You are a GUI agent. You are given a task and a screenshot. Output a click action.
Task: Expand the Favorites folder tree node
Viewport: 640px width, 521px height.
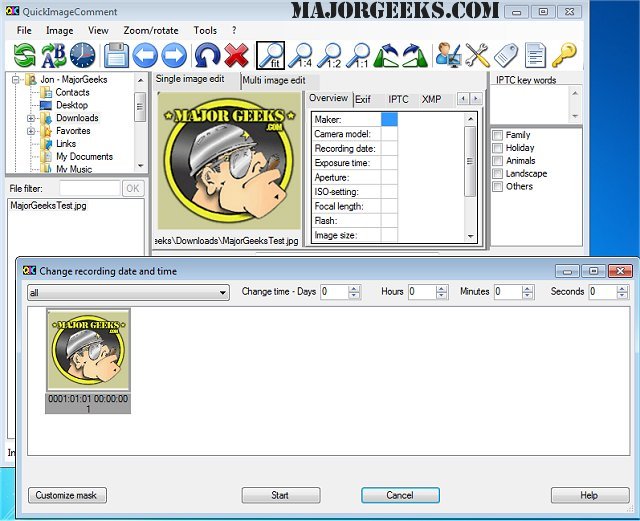pyautogui.click(x=31, y=131)
